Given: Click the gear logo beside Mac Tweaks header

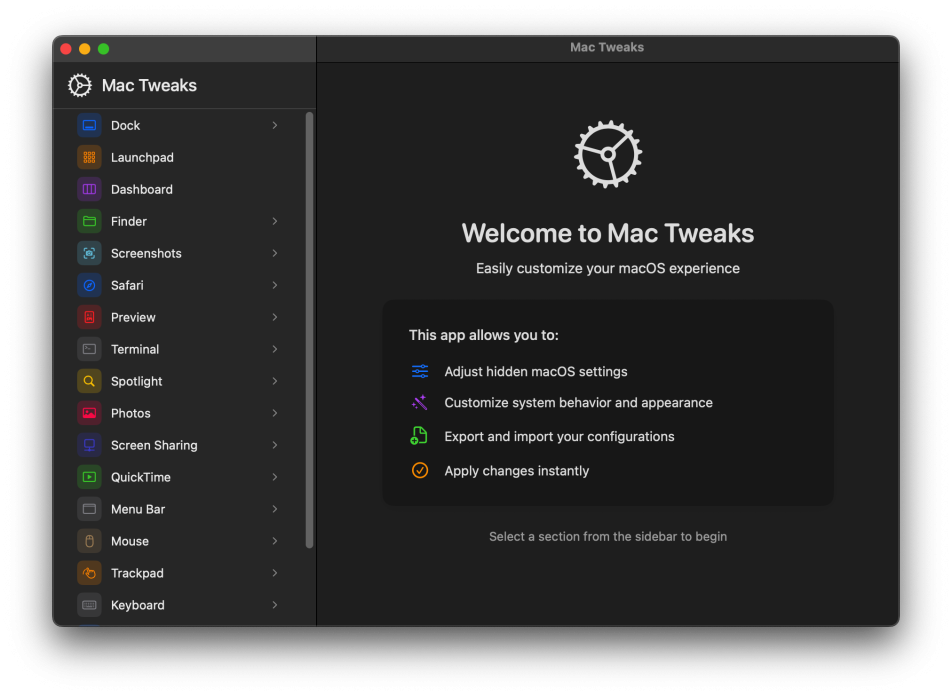Looking at the screenshot, I should pos(80,86).
